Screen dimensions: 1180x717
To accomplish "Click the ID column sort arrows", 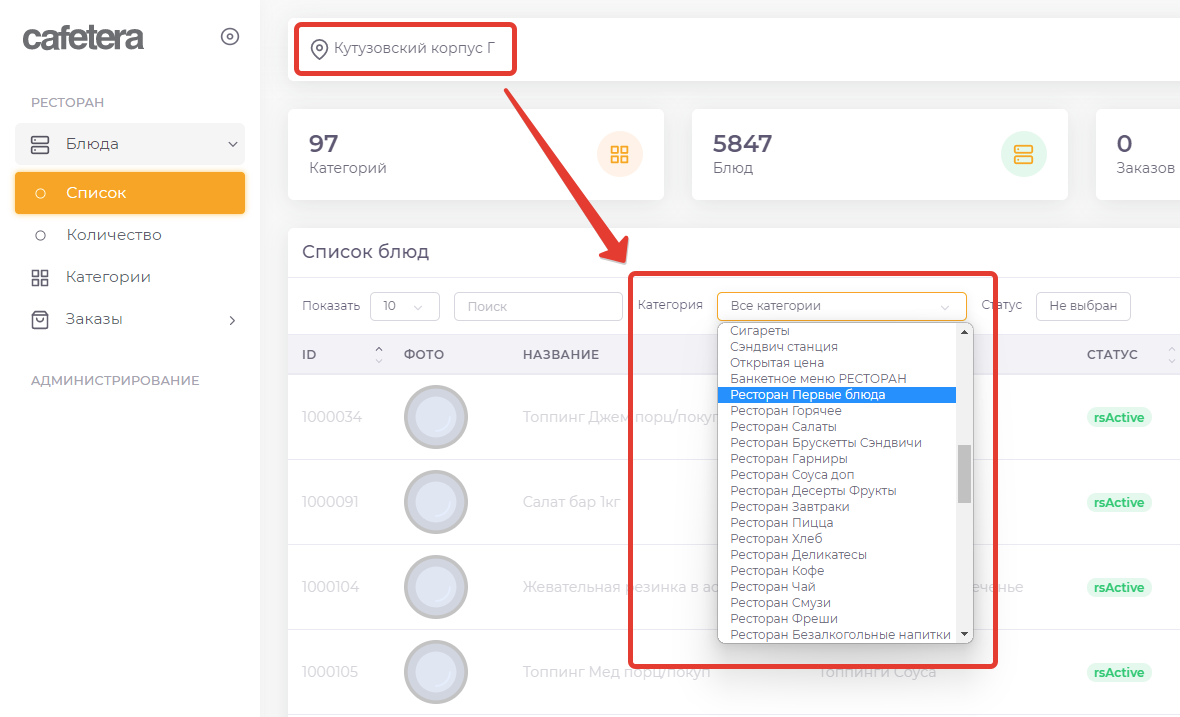I will point(378,354).
